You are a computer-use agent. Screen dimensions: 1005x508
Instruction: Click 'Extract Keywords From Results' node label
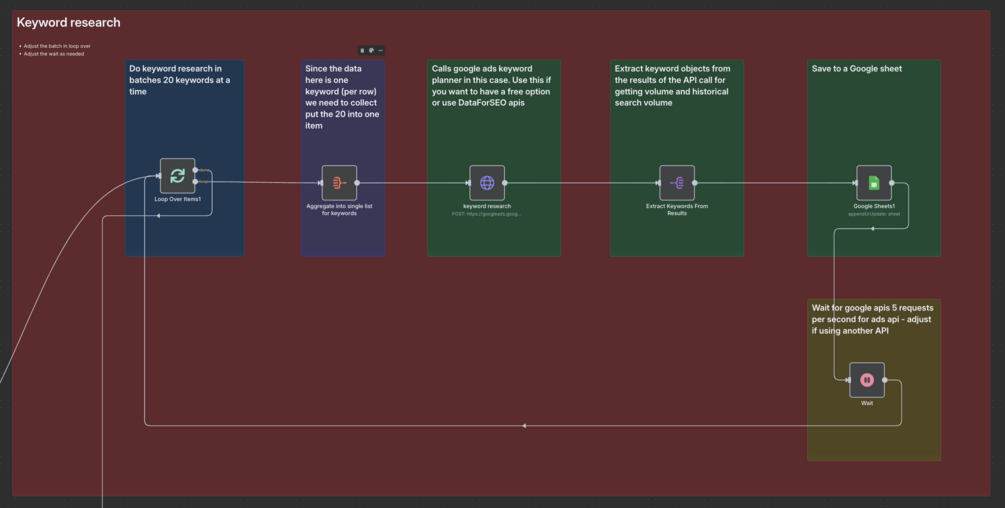click(677, 209)
